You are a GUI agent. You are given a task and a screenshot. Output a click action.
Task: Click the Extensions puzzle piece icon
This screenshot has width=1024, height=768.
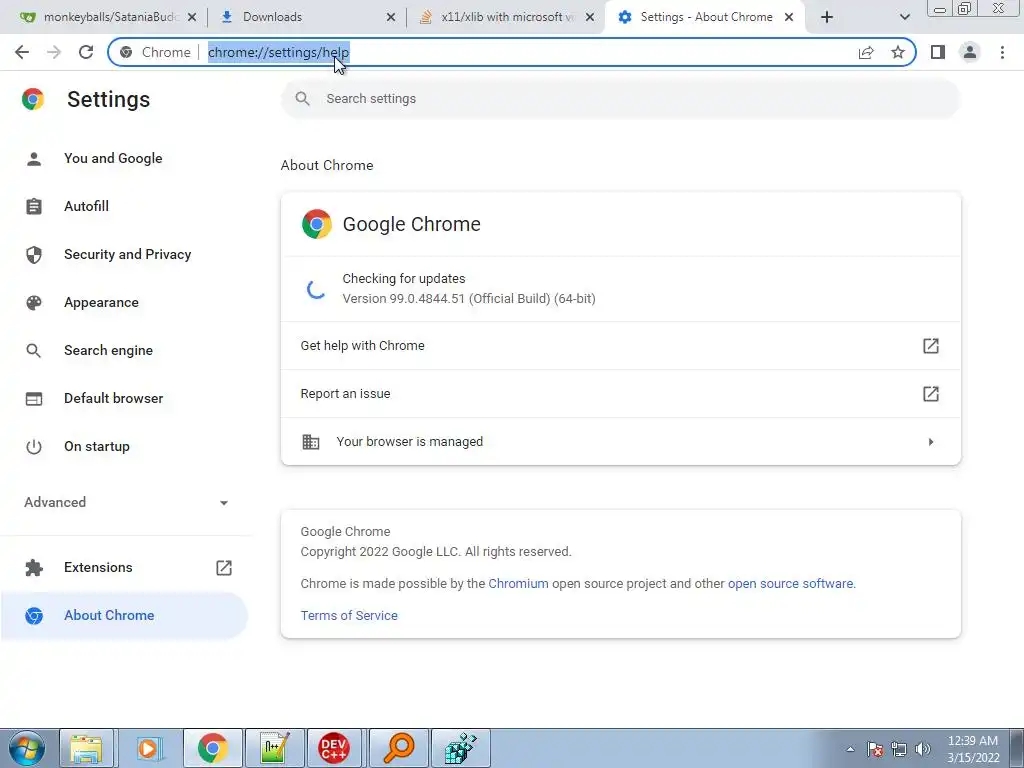[x=34, y=568]
